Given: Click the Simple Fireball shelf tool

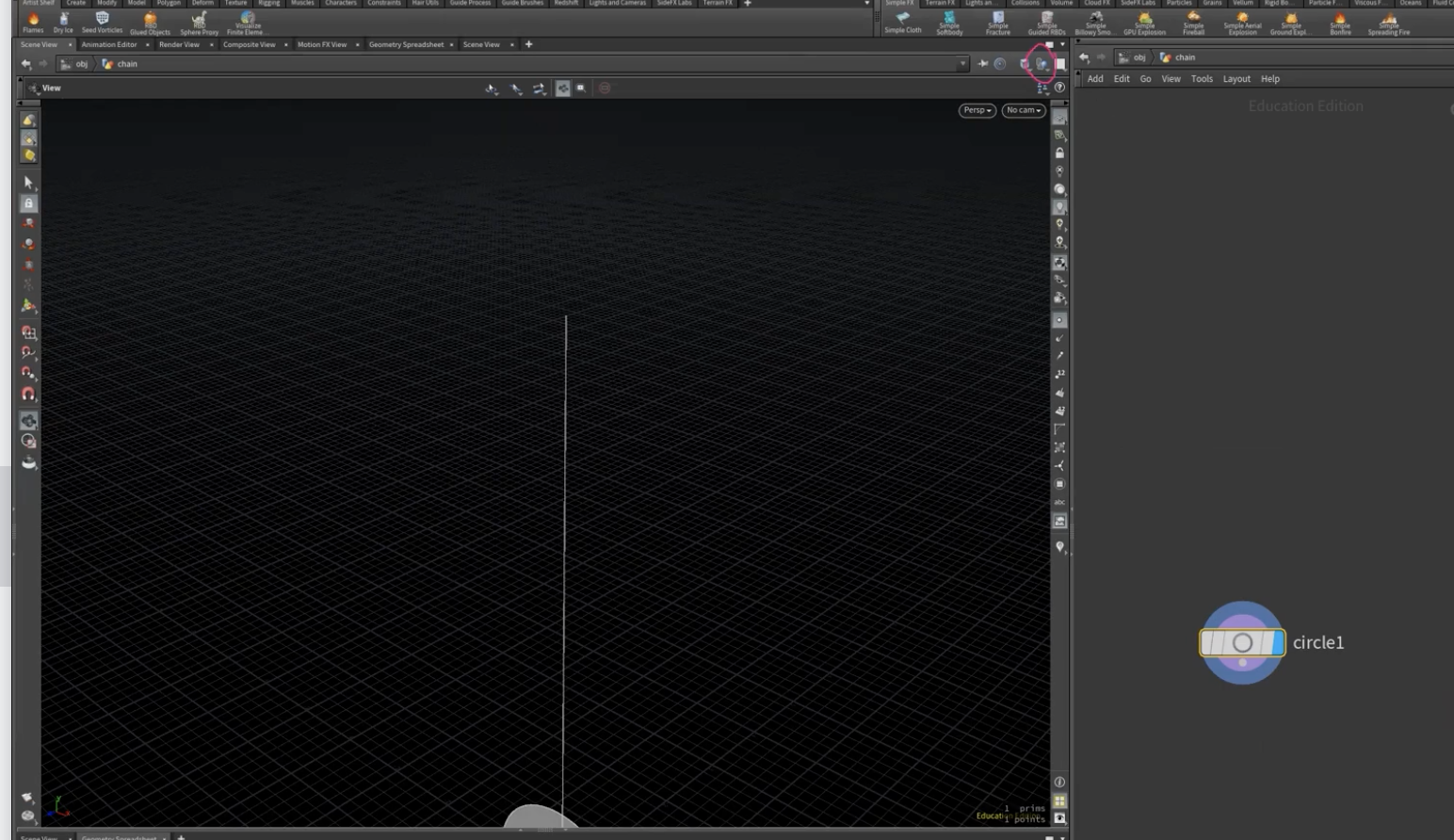Looking at the screenshot, I should point(1193,24).
